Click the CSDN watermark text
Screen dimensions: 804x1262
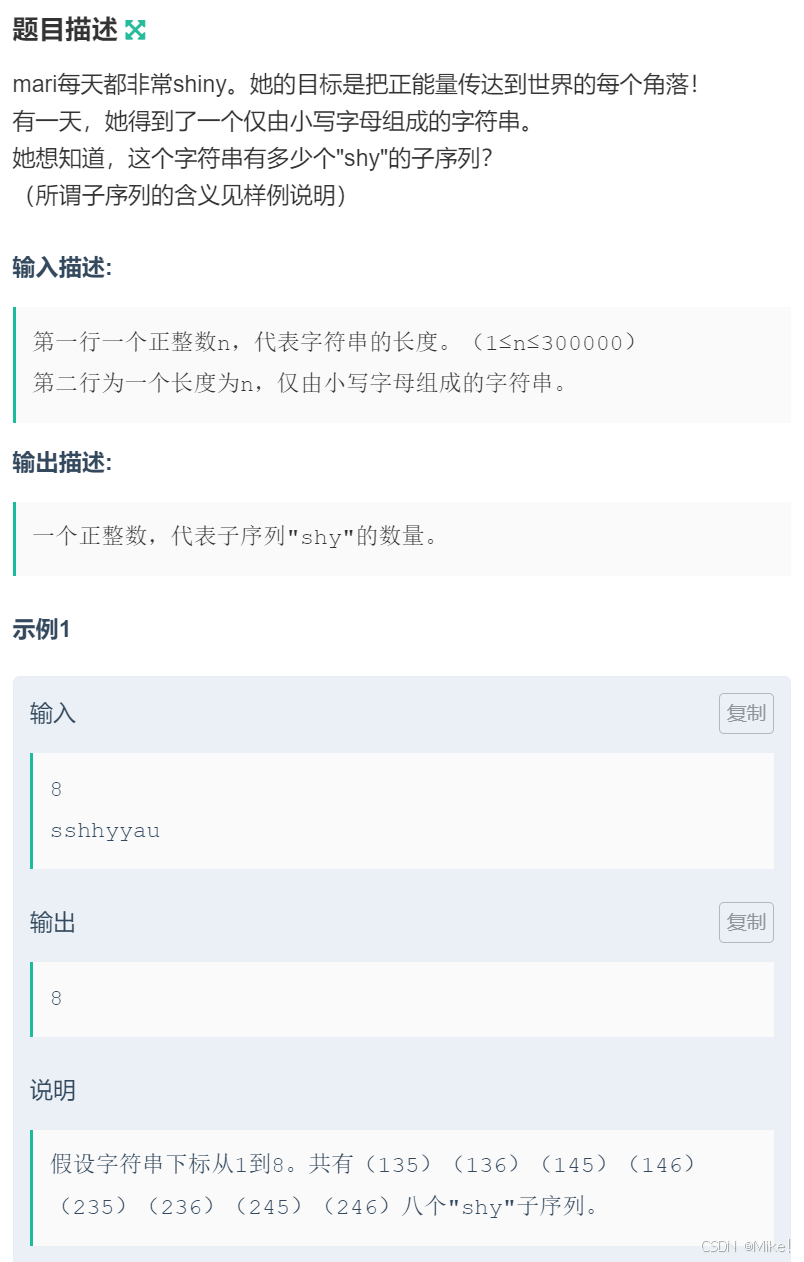click(x=746, y=1246)
